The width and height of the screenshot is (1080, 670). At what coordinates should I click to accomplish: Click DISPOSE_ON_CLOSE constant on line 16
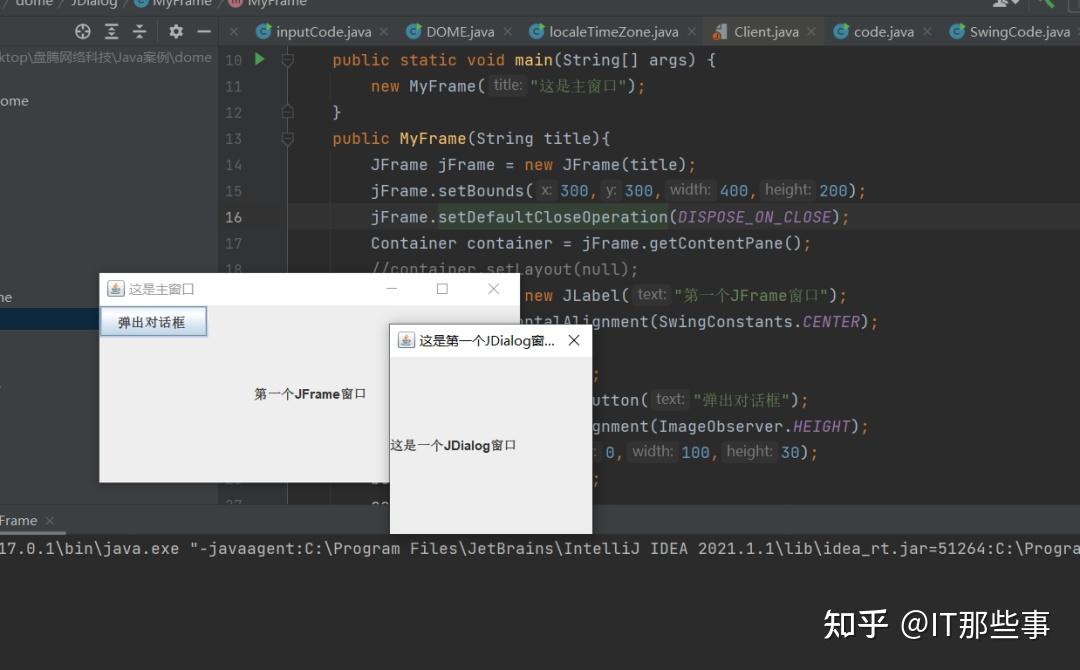[754, 217]
